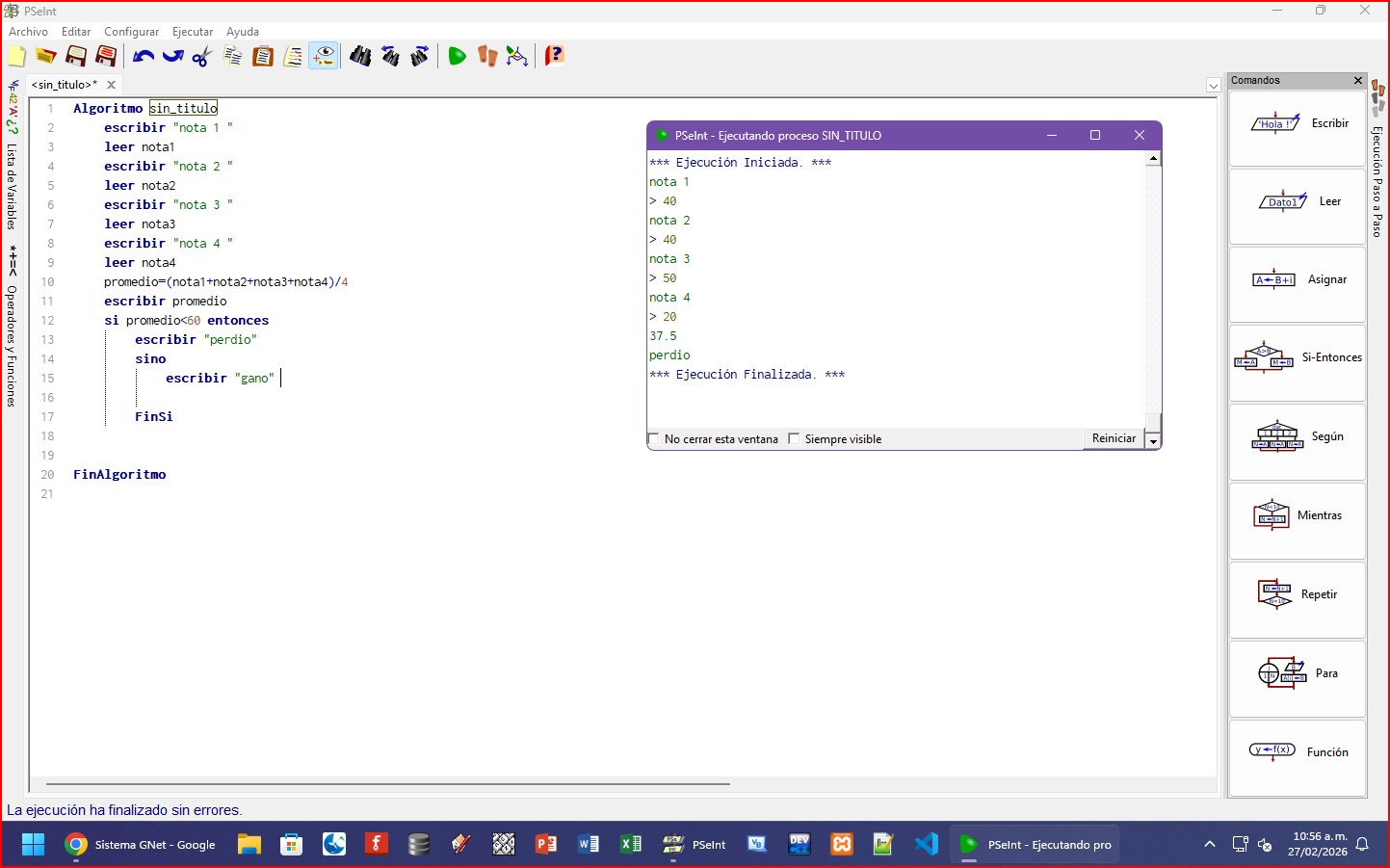Click the green Run algorithm icon
Screen dimensions: 1390x868
click(457, 57)
